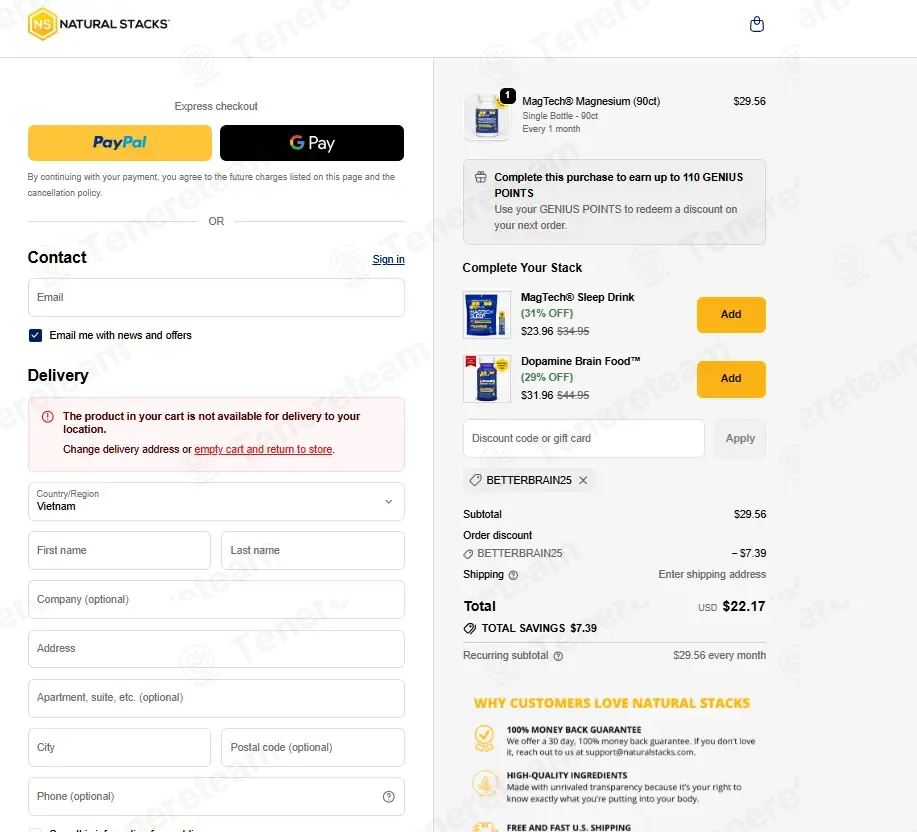The height and width of the screenshot is (832, 917).
Task: Focus the City field
Action: [119, 747]
